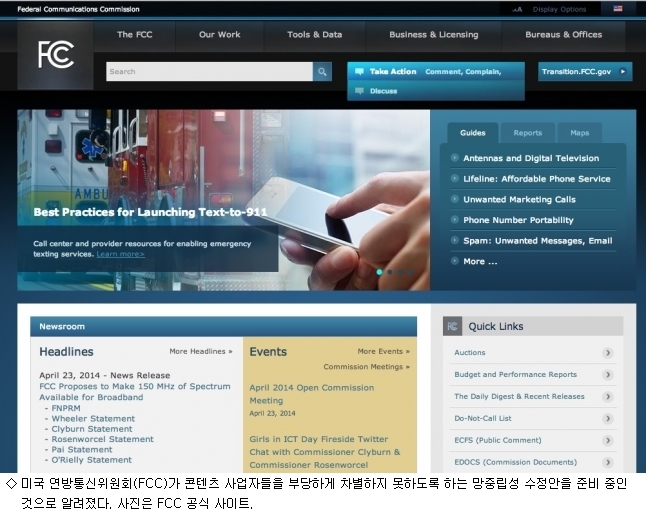The height and width of the screenshot is (513, 646).
Task: Select the third carousel slide dot
Action: pos(400,272)
